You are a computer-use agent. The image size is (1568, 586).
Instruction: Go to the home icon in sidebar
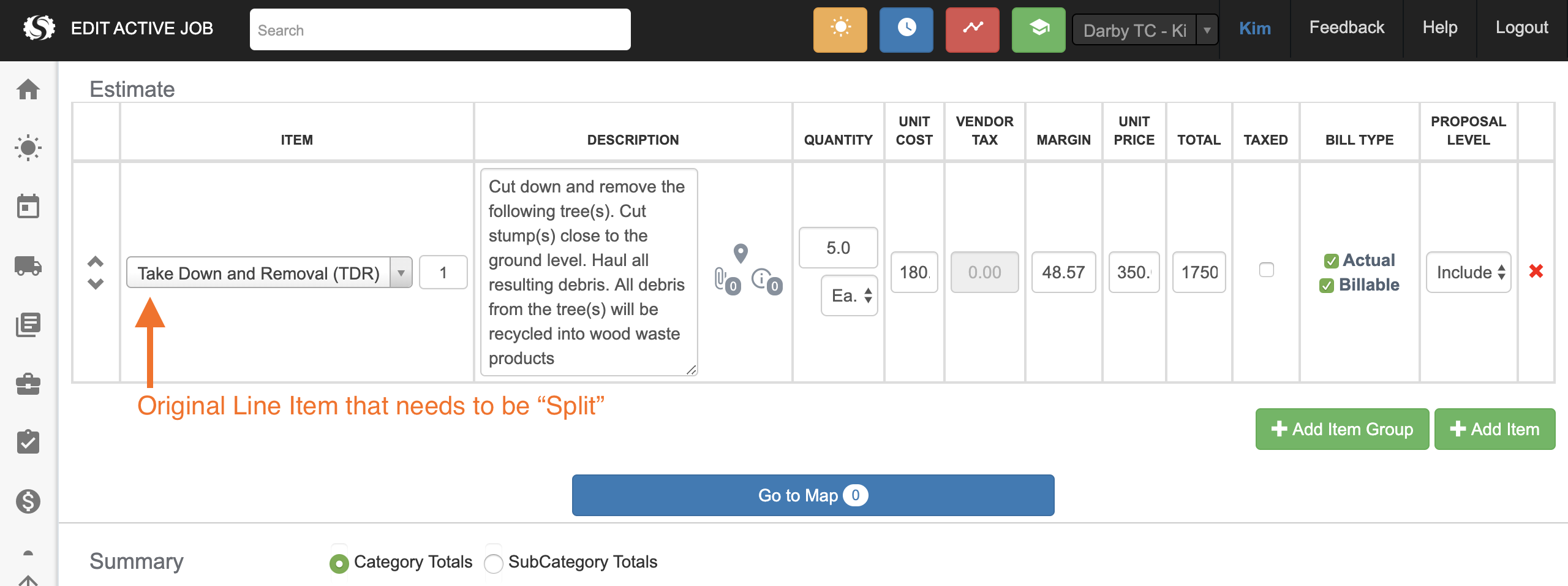coord(28,89)
